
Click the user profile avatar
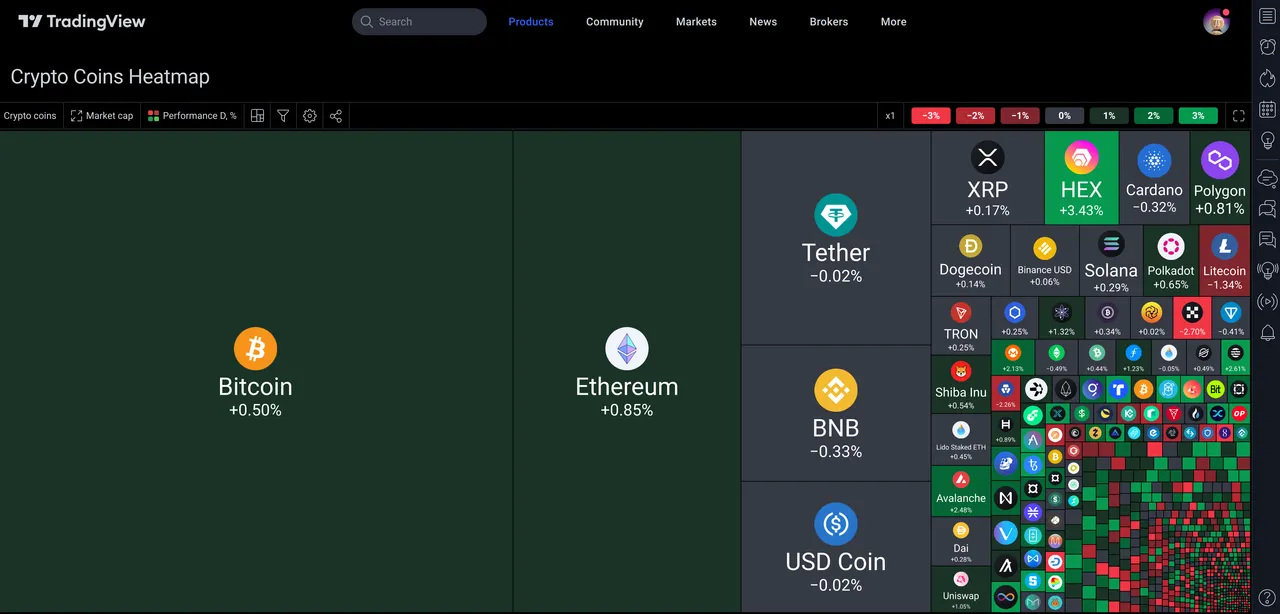(x=1216, y=22)
